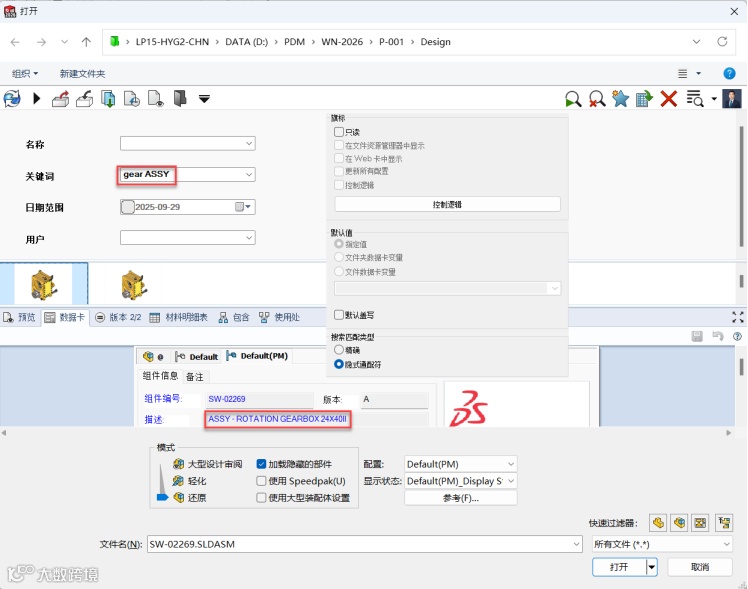
Task: Start search with green-arrow magnifier icon
Action: pos(572,99)
